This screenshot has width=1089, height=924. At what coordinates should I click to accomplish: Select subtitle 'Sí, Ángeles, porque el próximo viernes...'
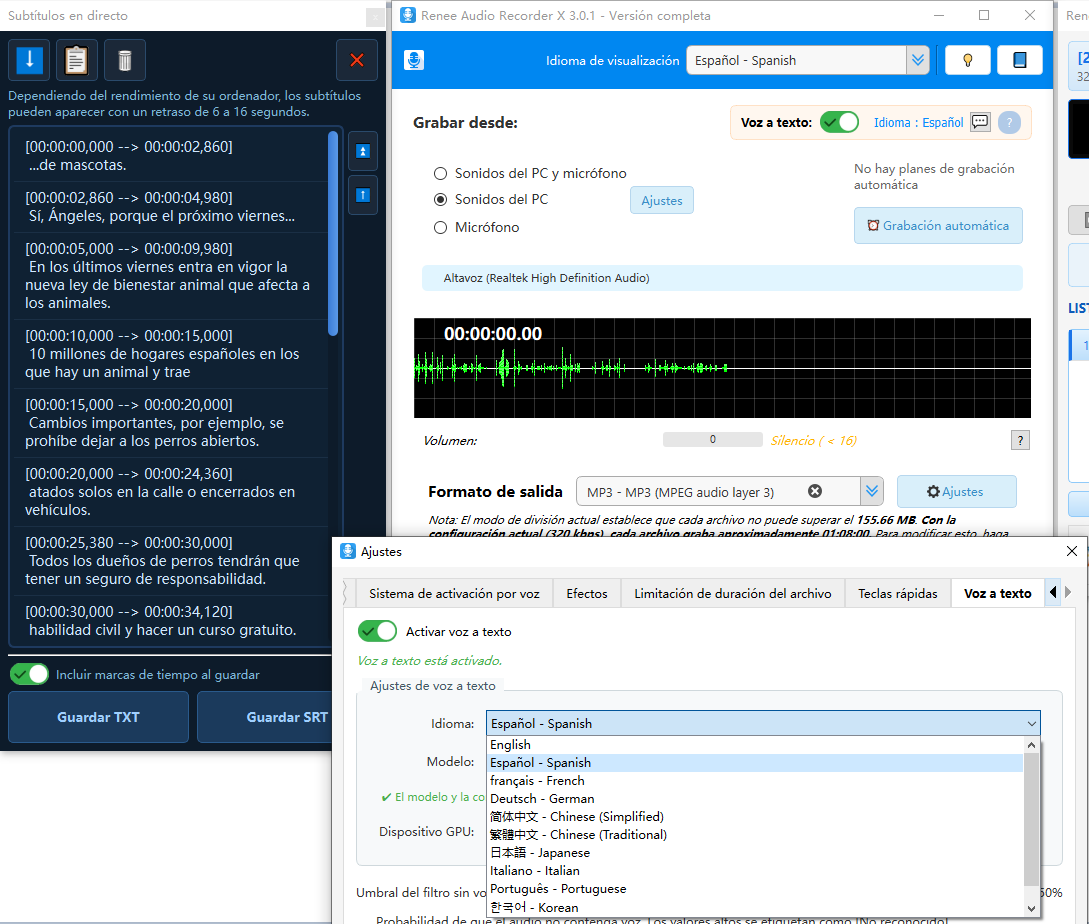[x=171, y=207]
